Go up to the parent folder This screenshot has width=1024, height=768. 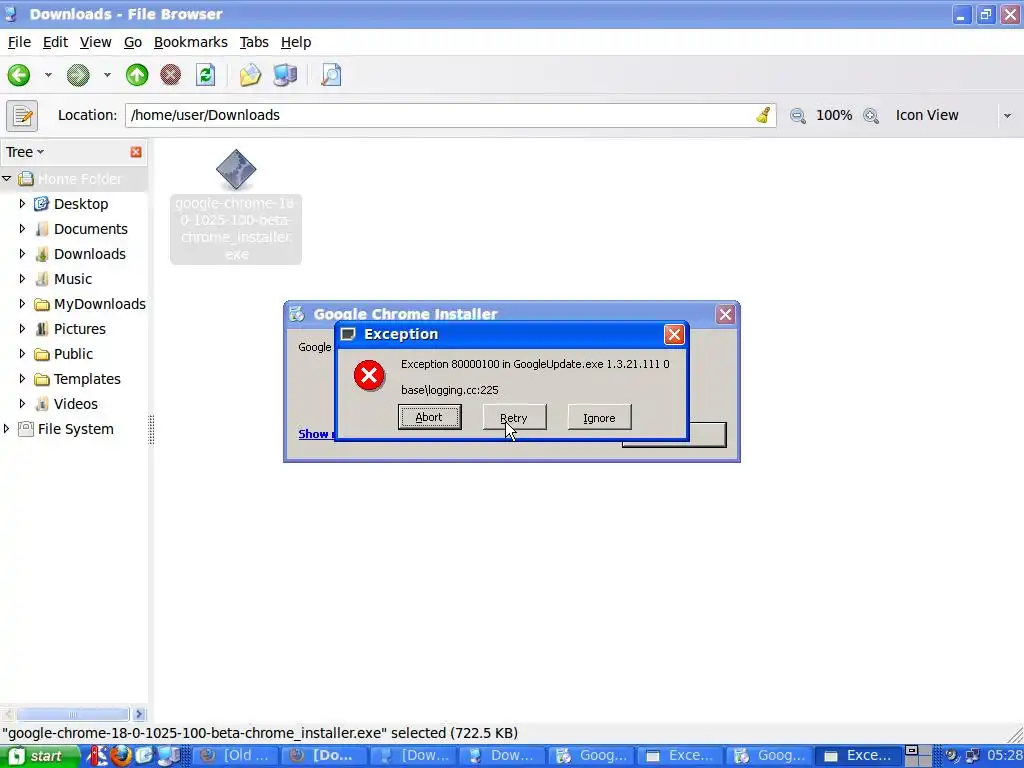pyautogui.click(x=136, y=75)
